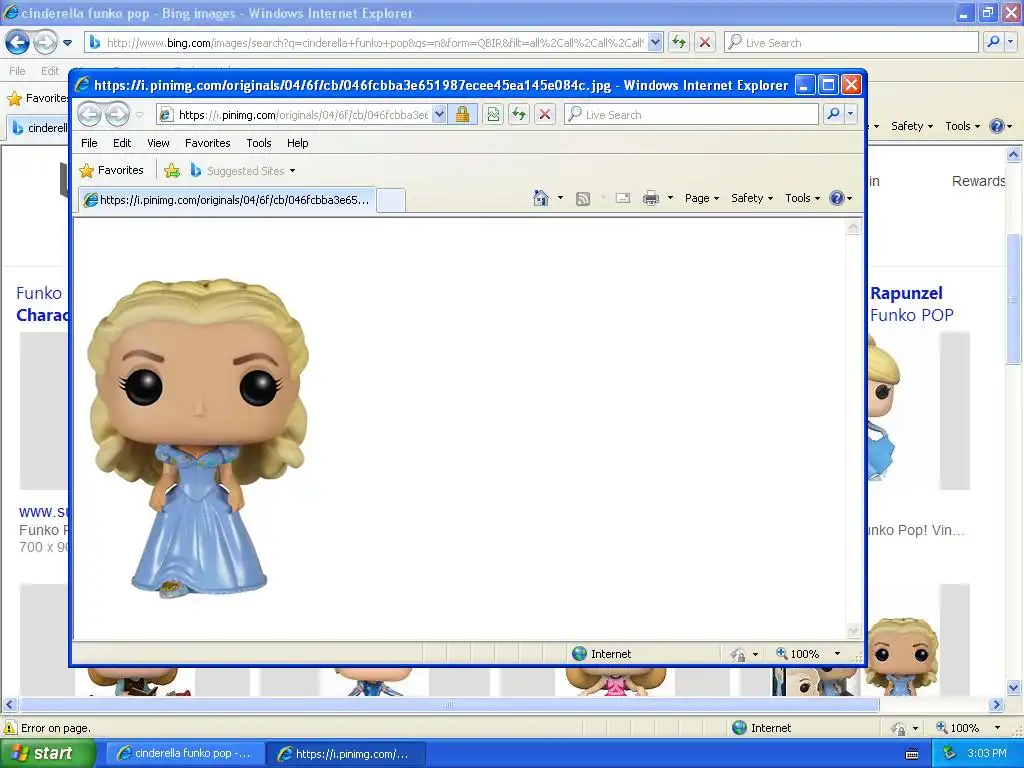
Task: Click search magnifier in Bing window
Action: click(993, 42)
